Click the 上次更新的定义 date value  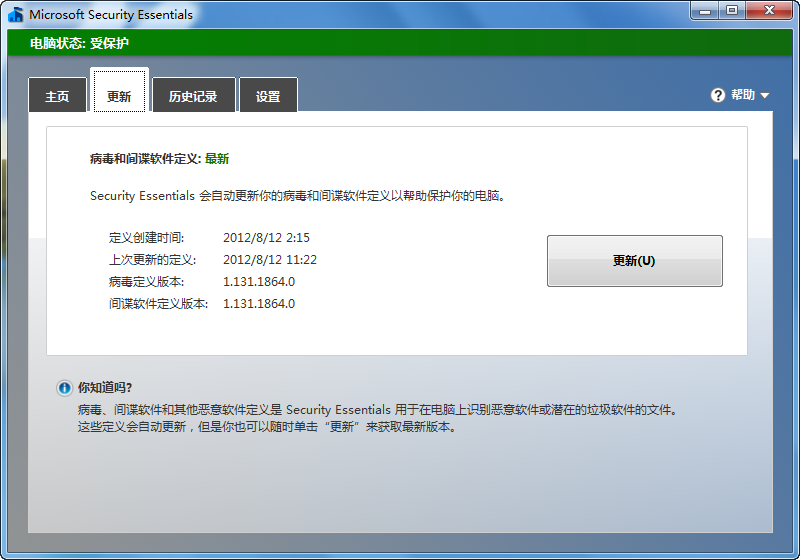click(269, 260)
